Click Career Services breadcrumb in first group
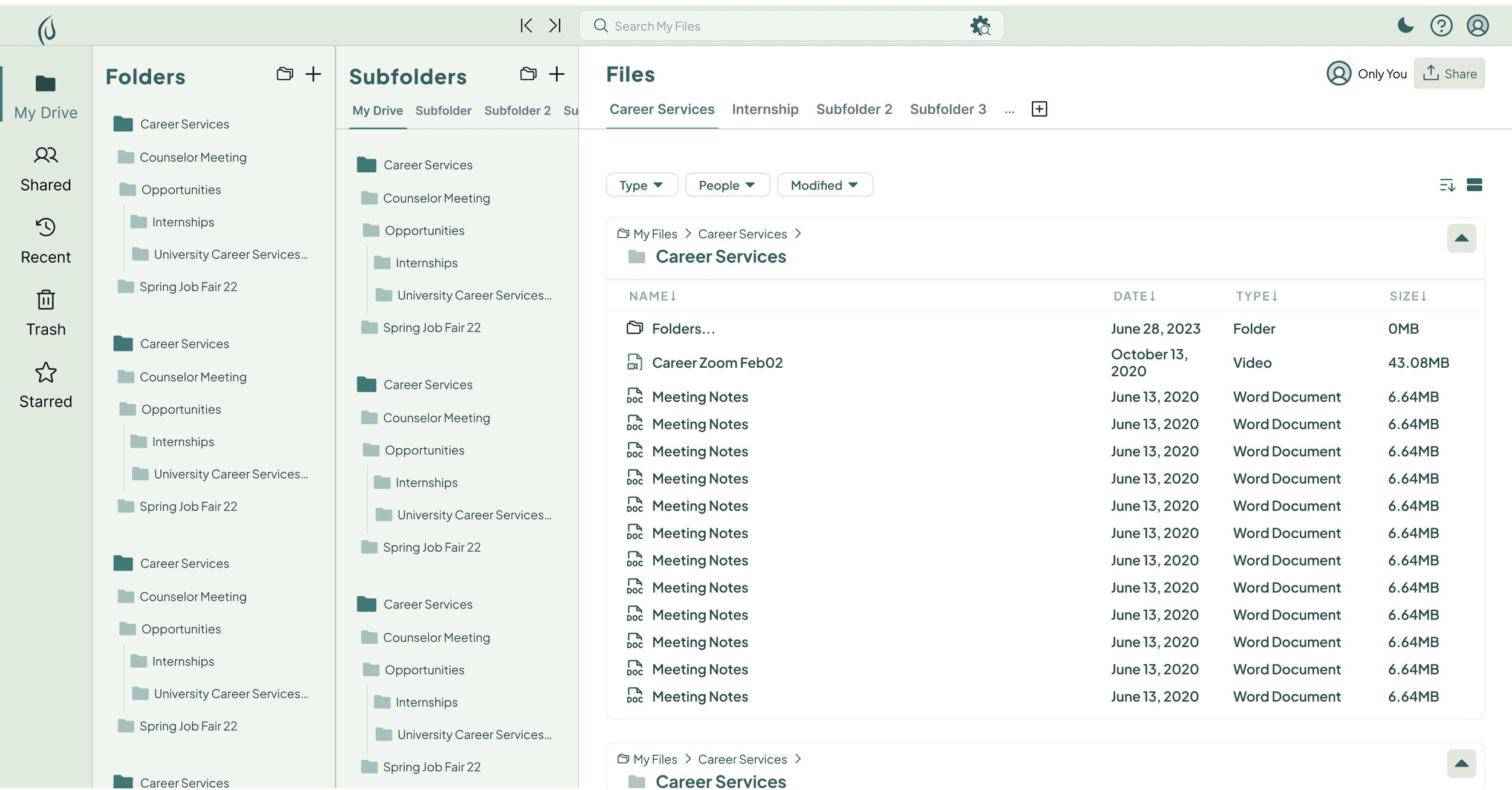This screenshot has height=790, width=1512. tap(742, 234)
